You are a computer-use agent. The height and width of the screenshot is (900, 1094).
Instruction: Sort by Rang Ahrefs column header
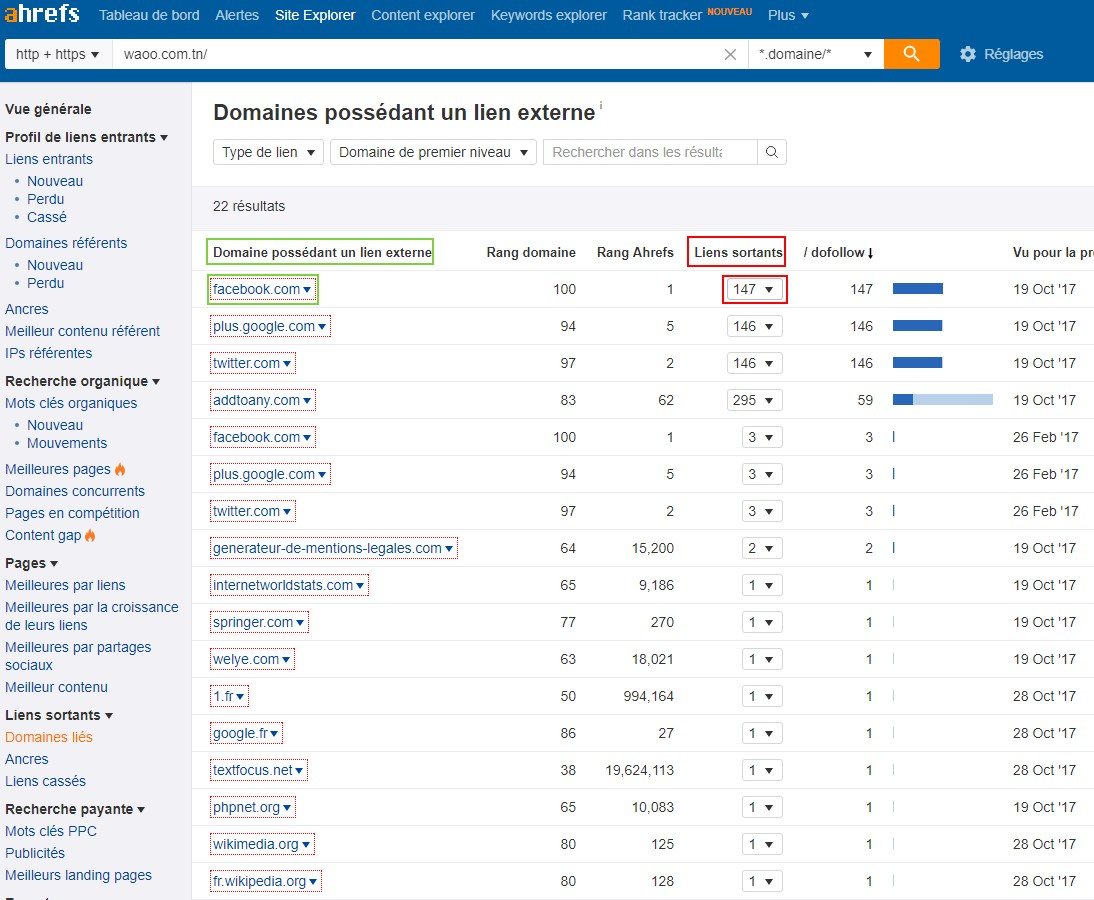point(635,253)
